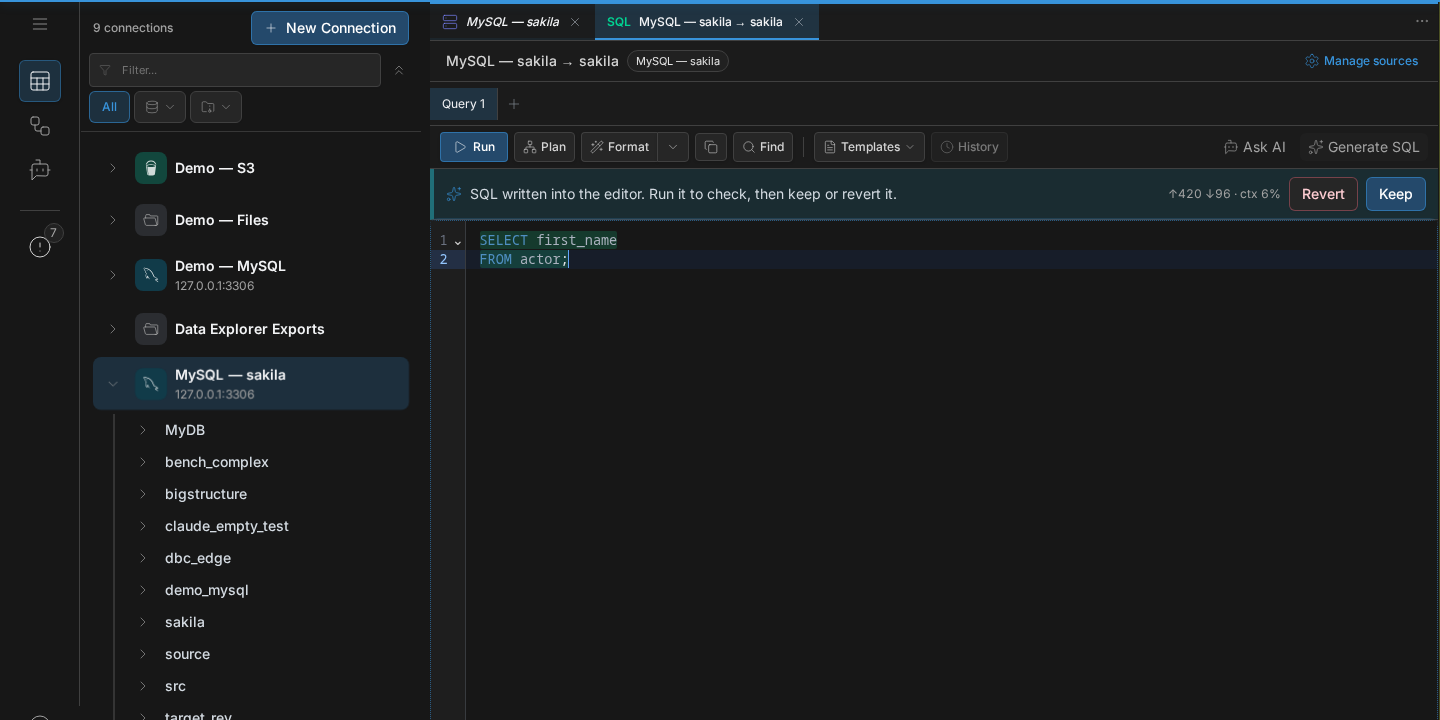Open the tab bar overflow menu

[x=1422, y=21]
